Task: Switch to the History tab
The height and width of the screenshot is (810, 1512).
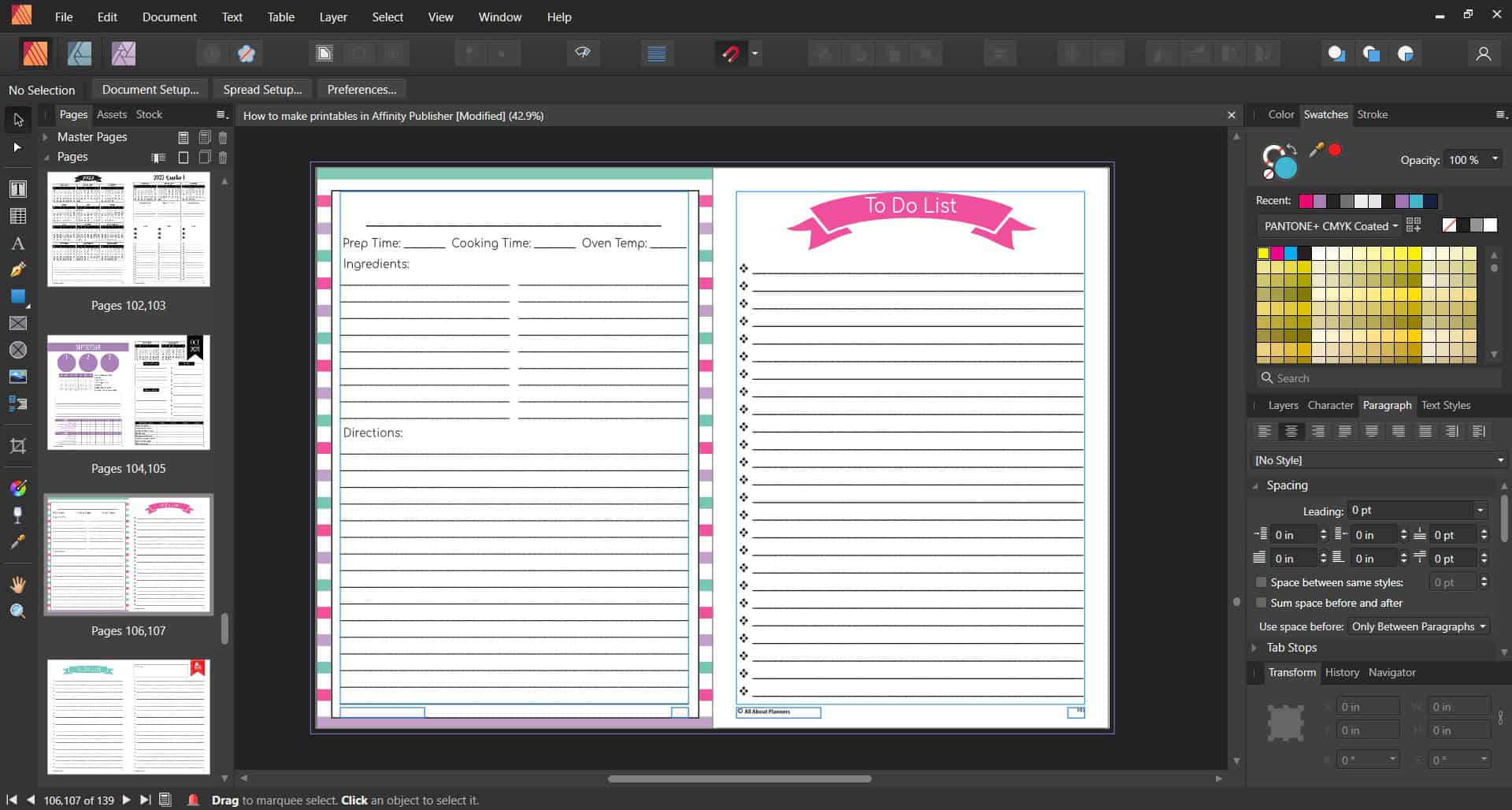Action: (x=1342, y=672)
